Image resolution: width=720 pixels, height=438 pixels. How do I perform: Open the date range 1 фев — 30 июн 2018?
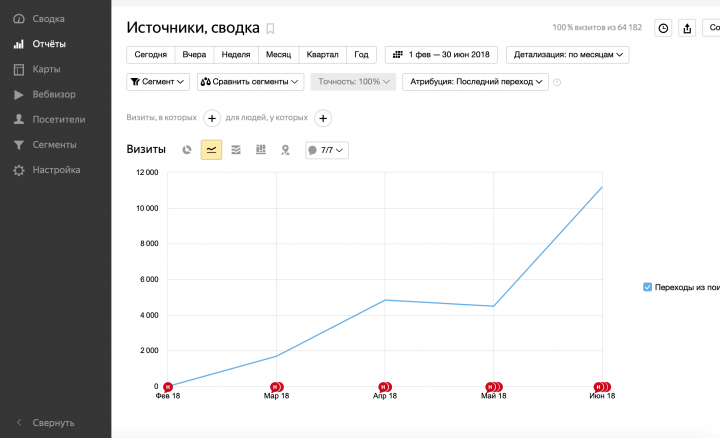(441, 55)
